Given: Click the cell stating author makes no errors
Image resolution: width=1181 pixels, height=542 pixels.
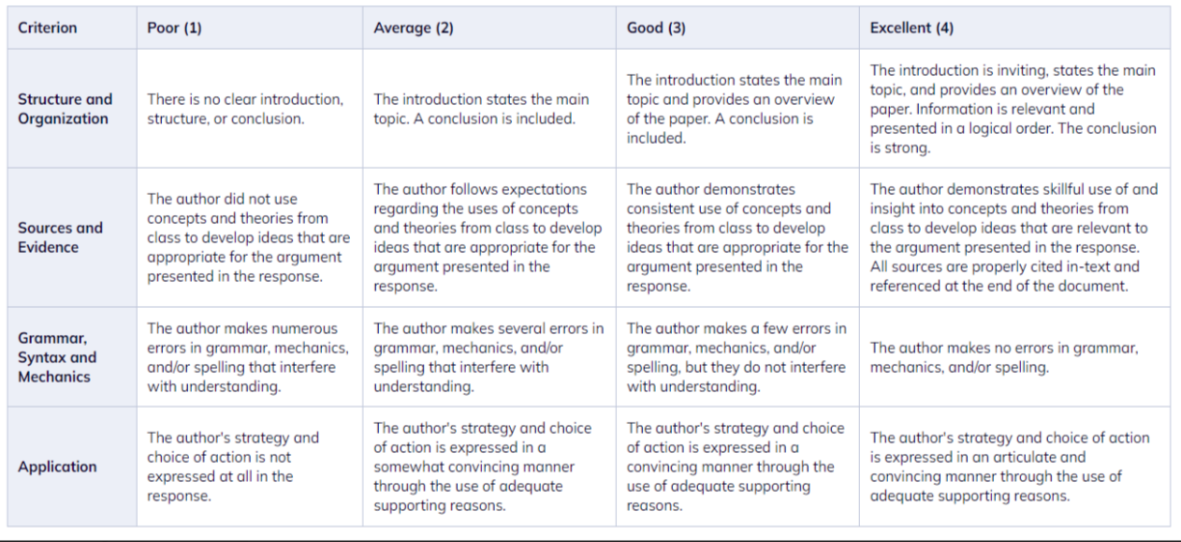Looking at the screenshot, I should click(1015, 357).
